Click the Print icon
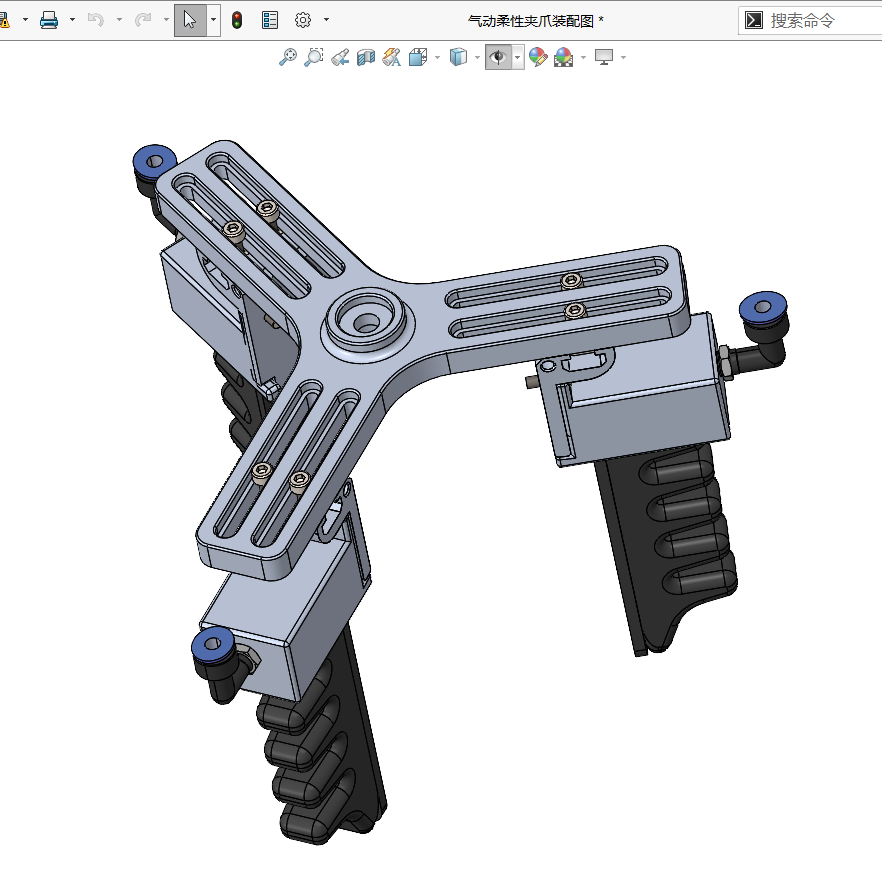Screen dimensions: 882x888 pos(49,20)
